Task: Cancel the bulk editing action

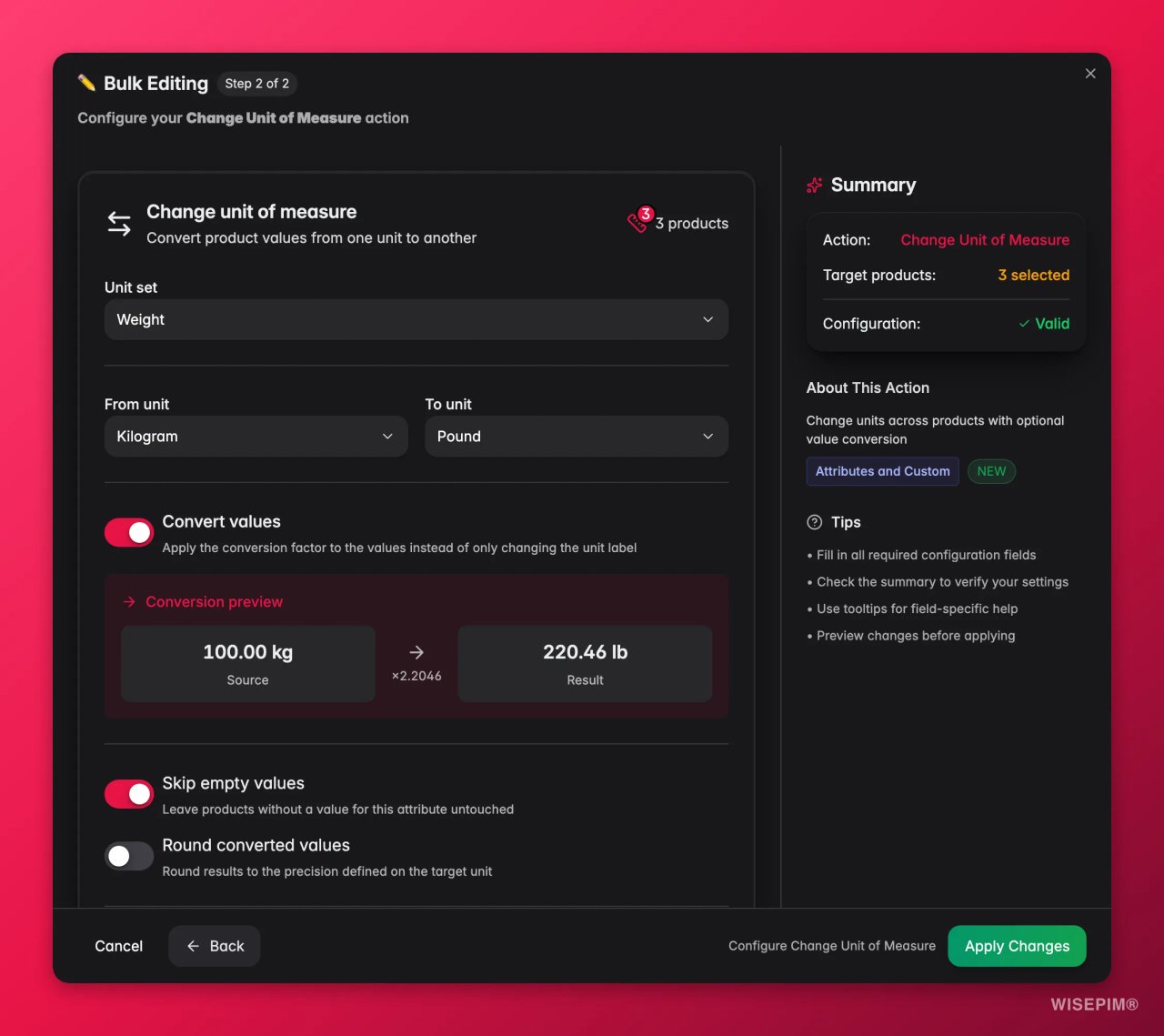Action: pos(119,946)
